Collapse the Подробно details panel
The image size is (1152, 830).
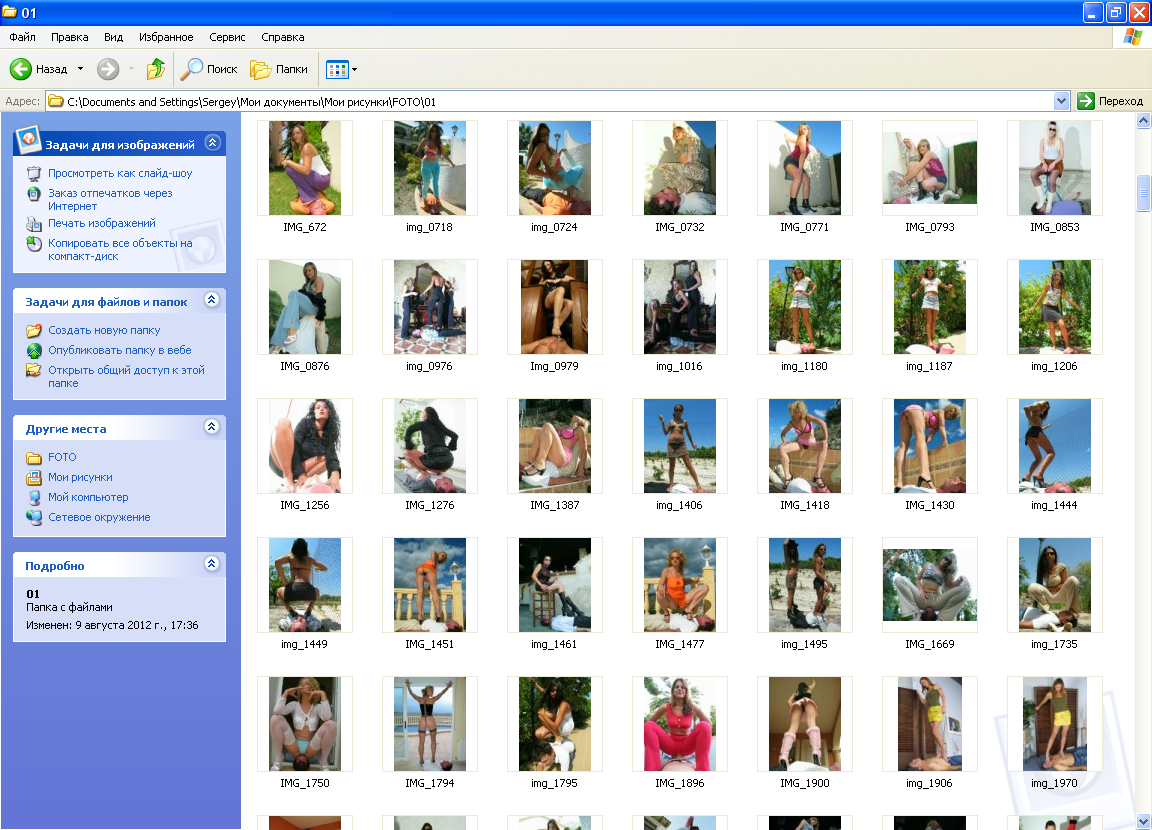[x=212, y=564]
